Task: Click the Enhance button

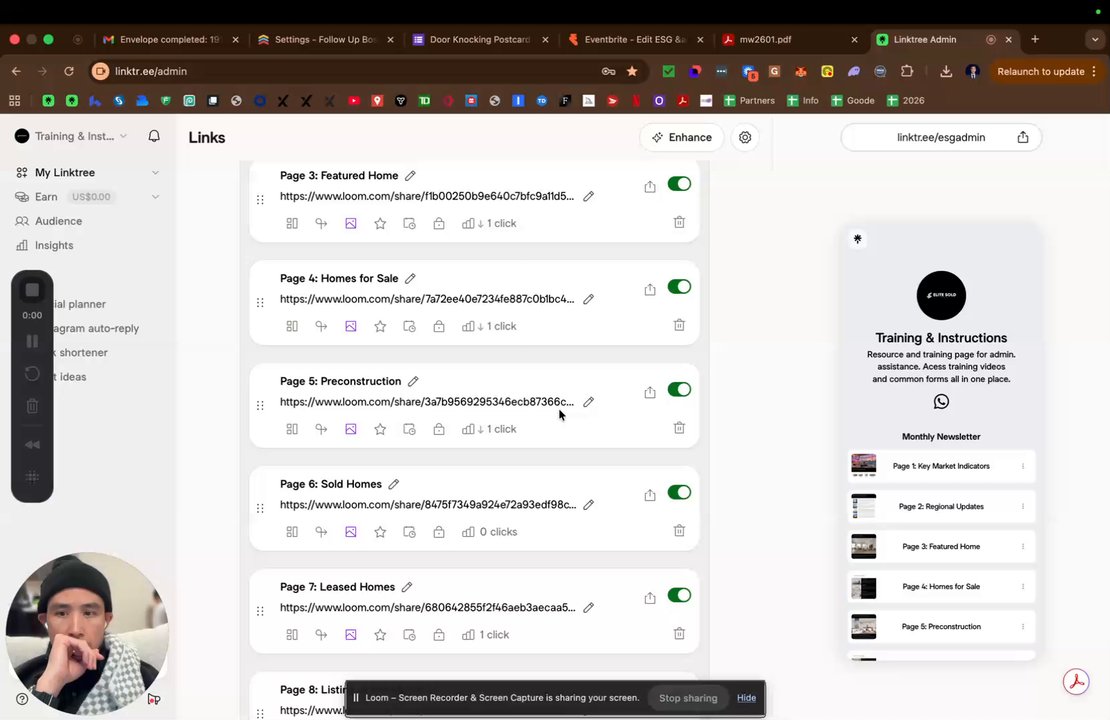Action: tap(682, 137)
